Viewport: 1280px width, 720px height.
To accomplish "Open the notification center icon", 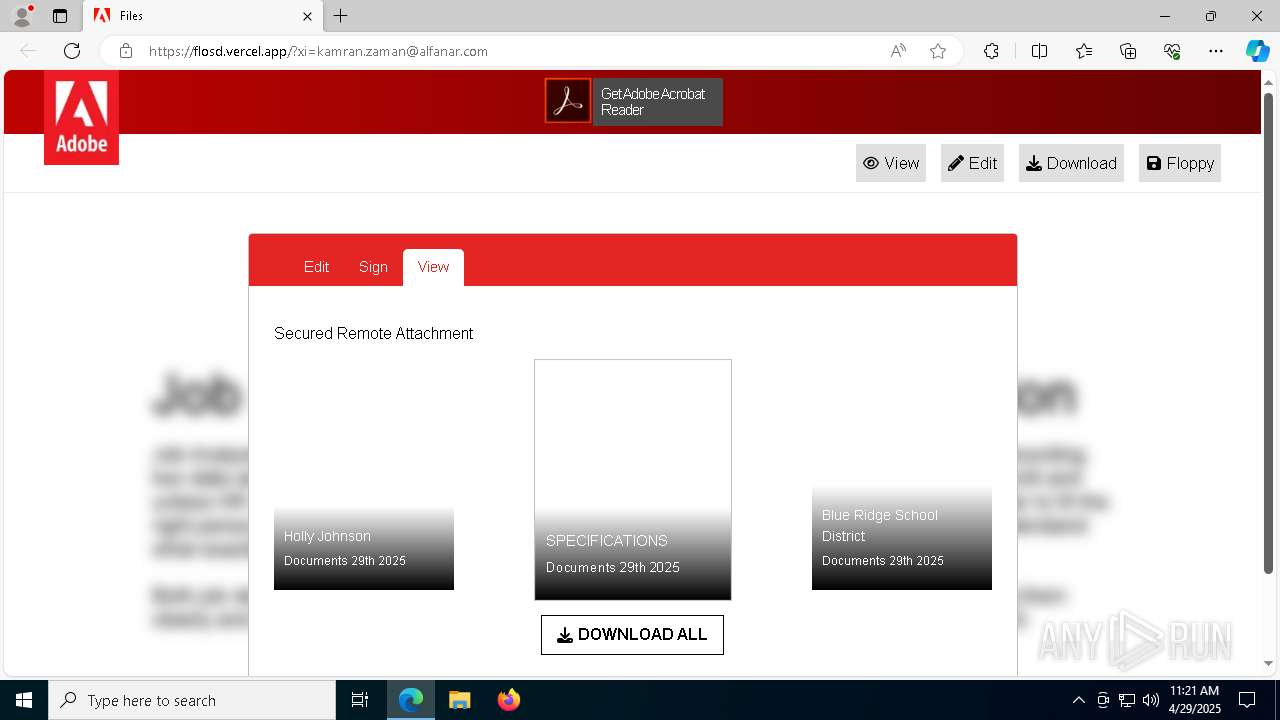I will point(1247,700).
